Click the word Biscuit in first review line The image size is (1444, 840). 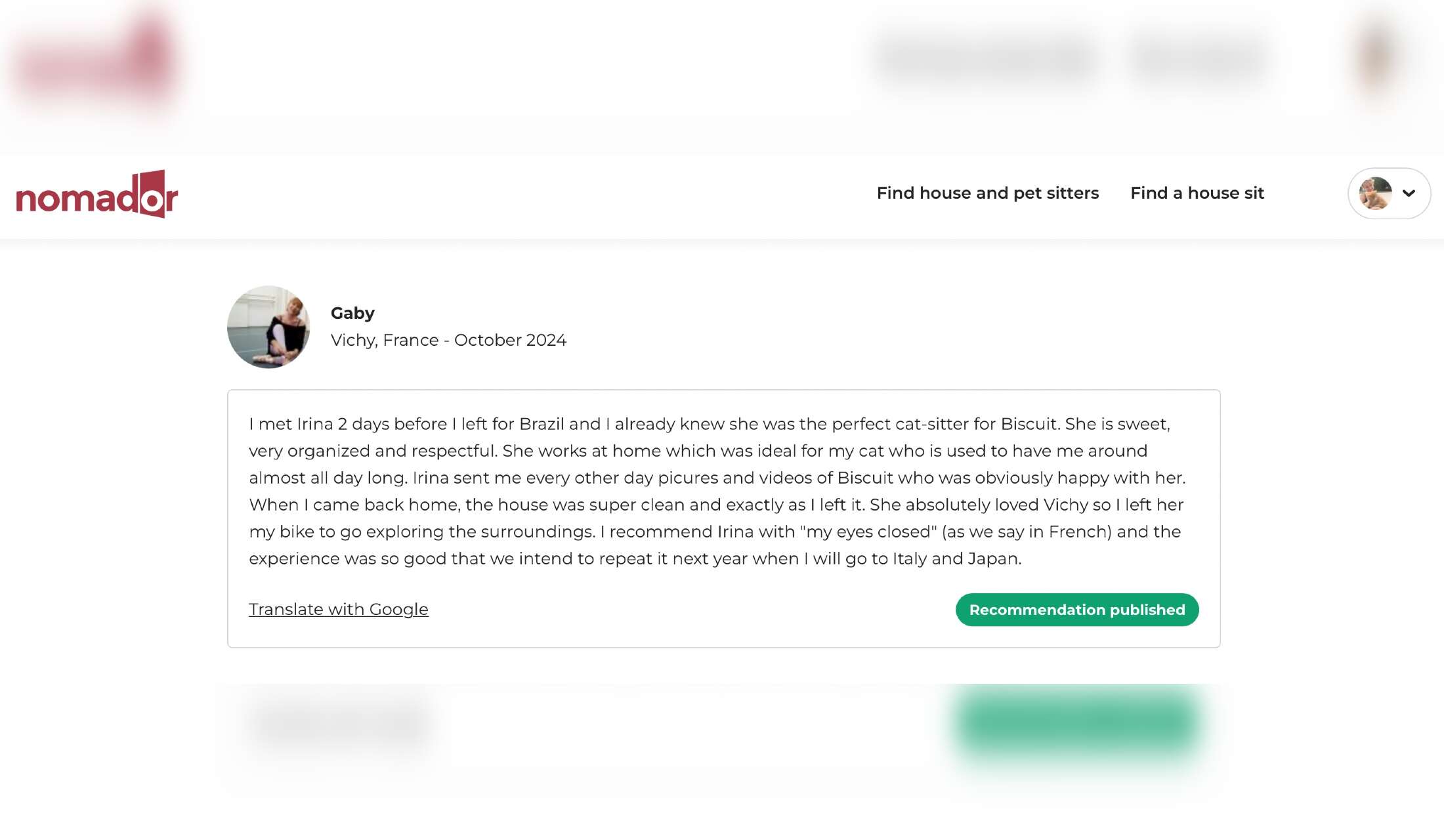[x=1029, y=424]
